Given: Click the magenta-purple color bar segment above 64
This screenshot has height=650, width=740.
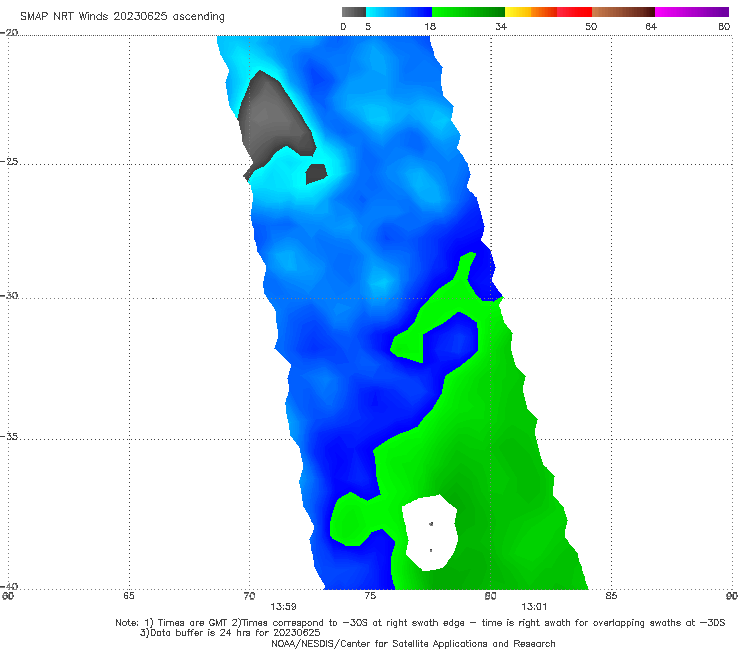Looking at the screenshot, I should click(692, 12).
